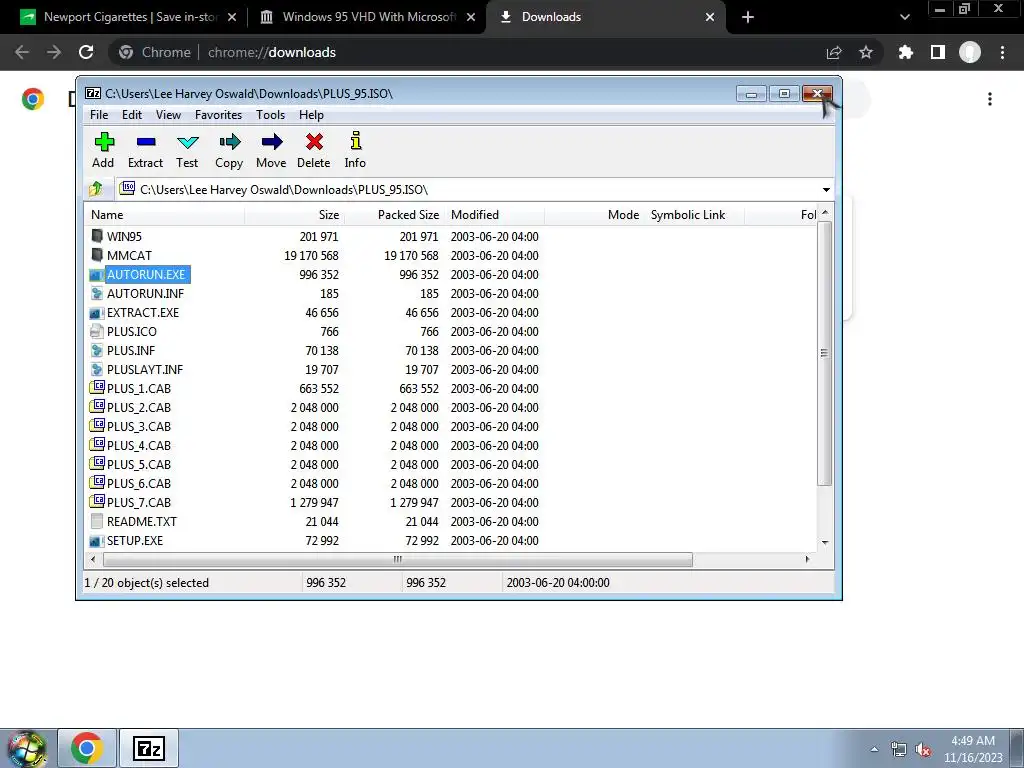The width and height of the screenshot is (1024, 768).
Task: Go up one folder level icon
Action: [x=96, y=189]
